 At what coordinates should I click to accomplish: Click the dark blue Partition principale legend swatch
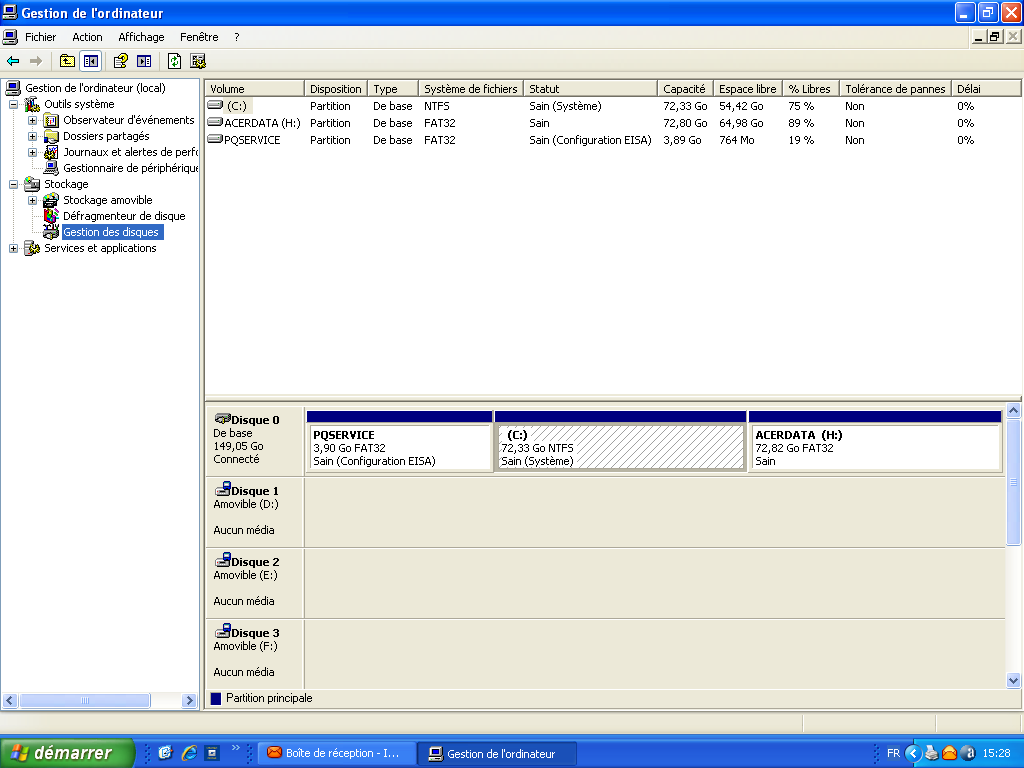(215, 699)
